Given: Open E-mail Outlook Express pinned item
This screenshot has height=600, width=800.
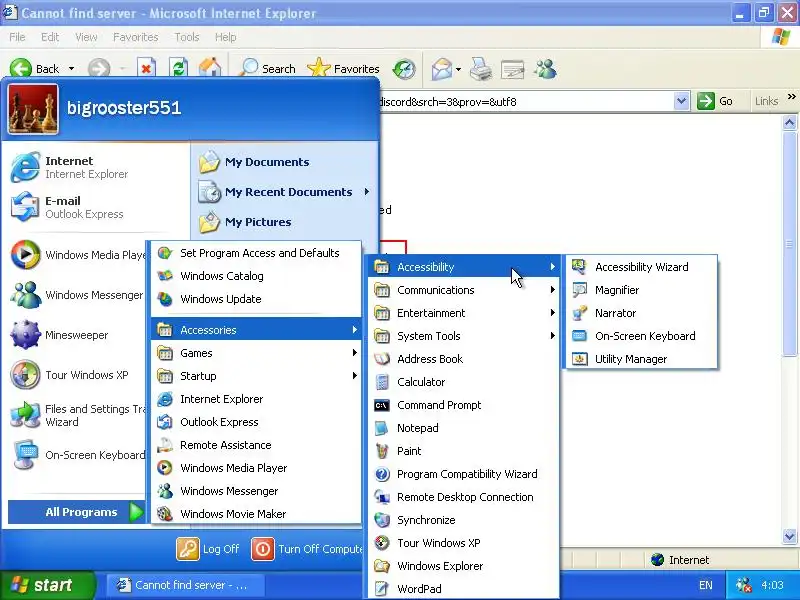Looking at the screenshot, I should (95, 207).
